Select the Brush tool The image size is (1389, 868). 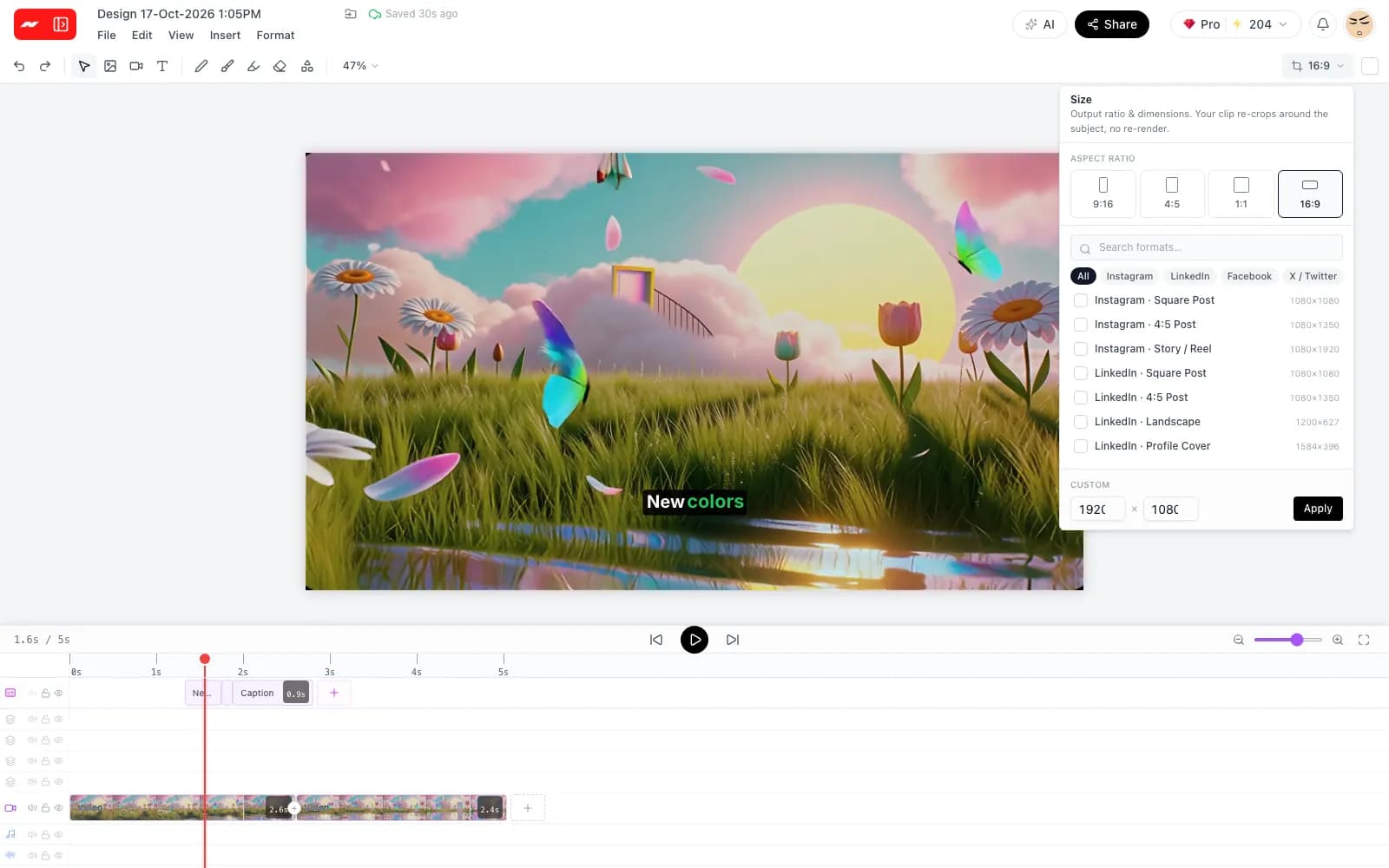tap(227, 66)
